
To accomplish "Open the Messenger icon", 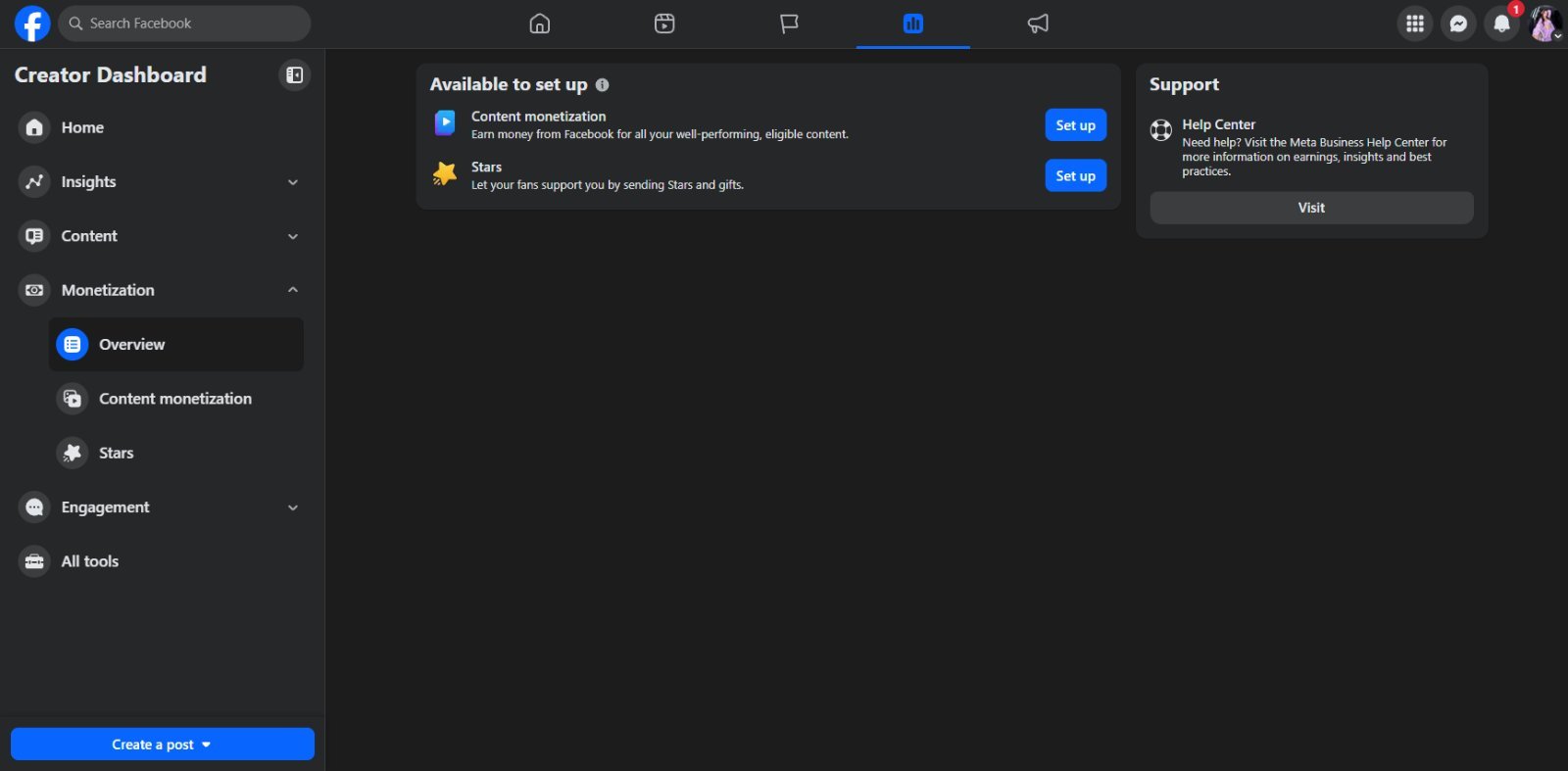I will tap(1458, 24).
